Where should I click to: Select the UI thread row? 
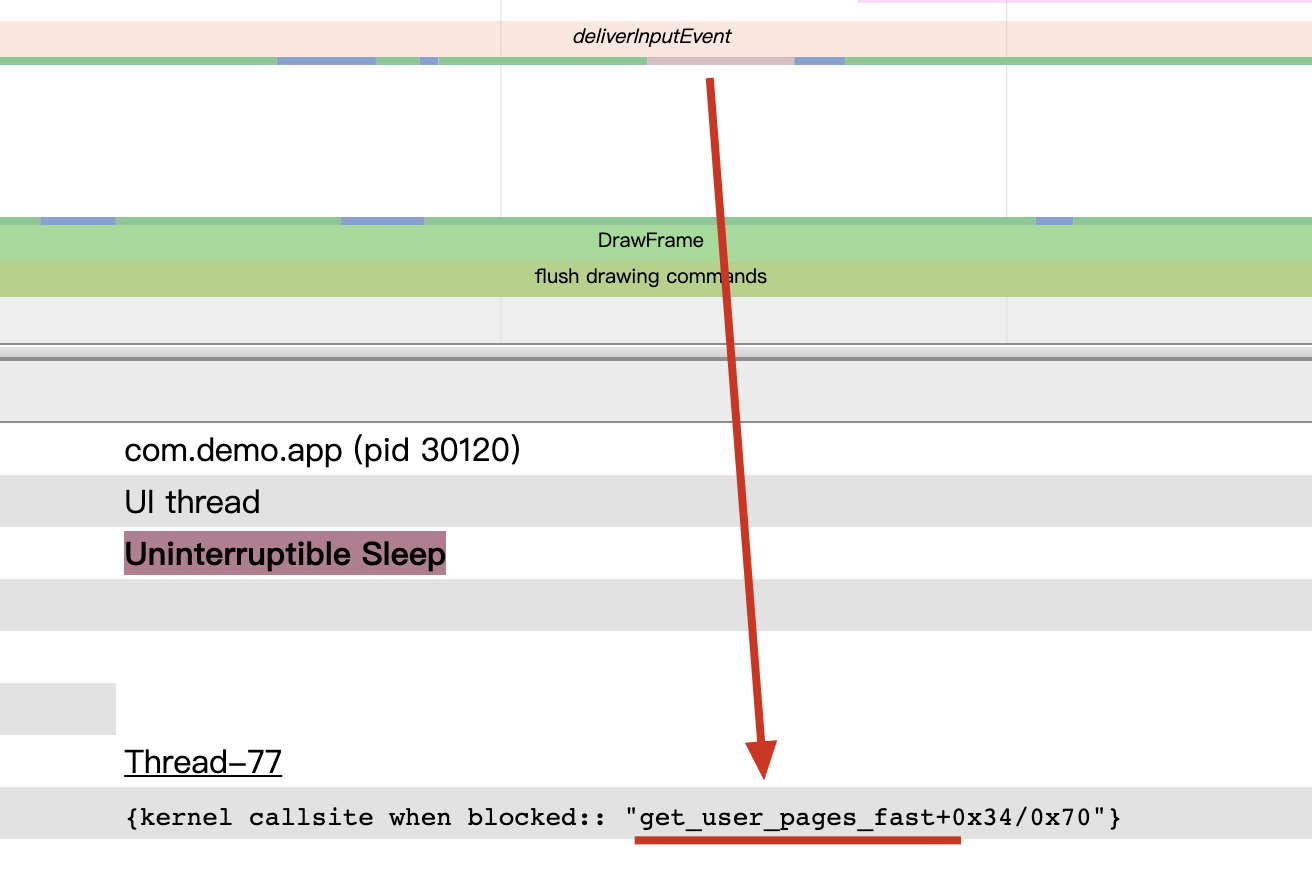(192, 501)
